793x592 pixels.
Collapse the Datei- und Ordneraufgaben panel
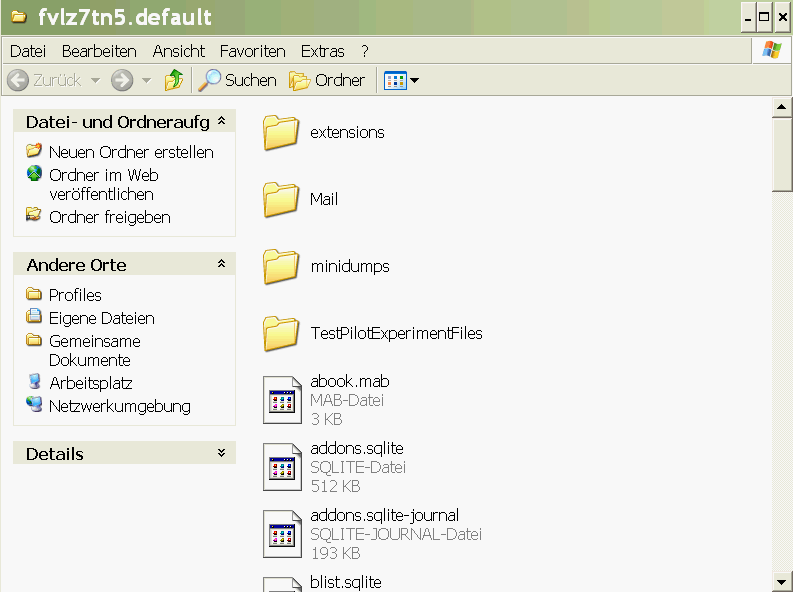click(221, 122)
